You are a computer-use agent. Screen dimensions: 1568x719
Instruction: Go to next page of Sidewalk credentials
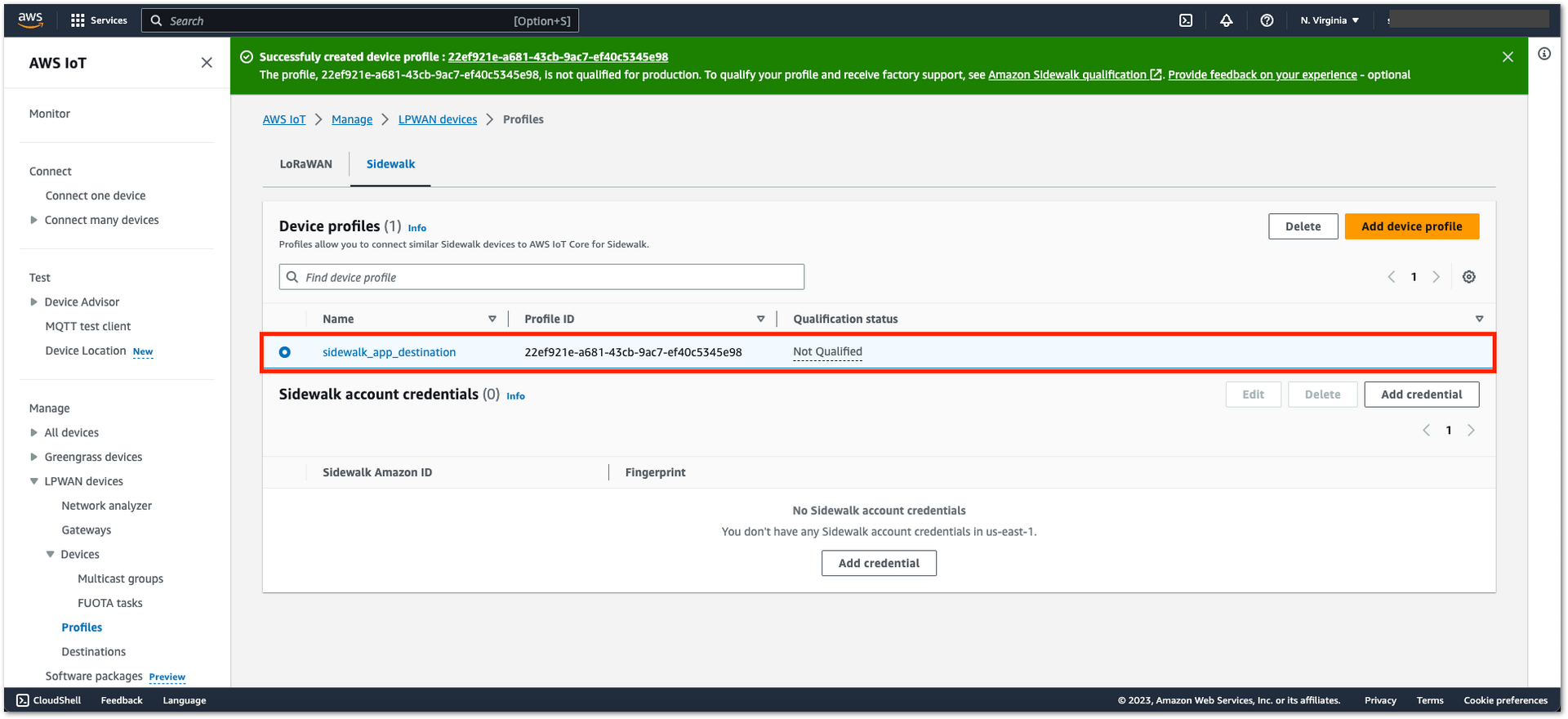(1472, 431)
